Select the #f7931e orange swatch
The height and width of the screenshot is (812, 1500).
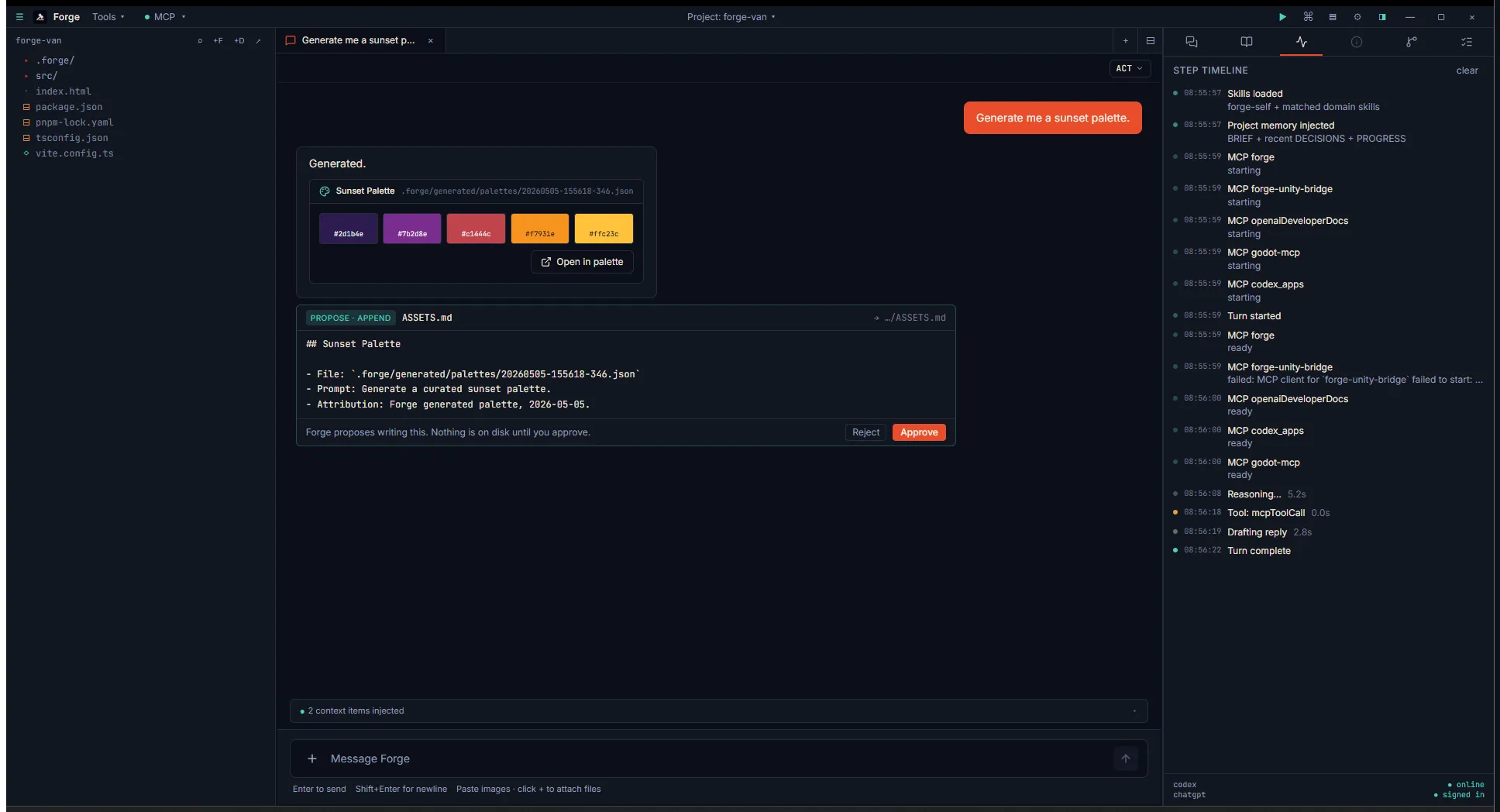tap(540, 229)
